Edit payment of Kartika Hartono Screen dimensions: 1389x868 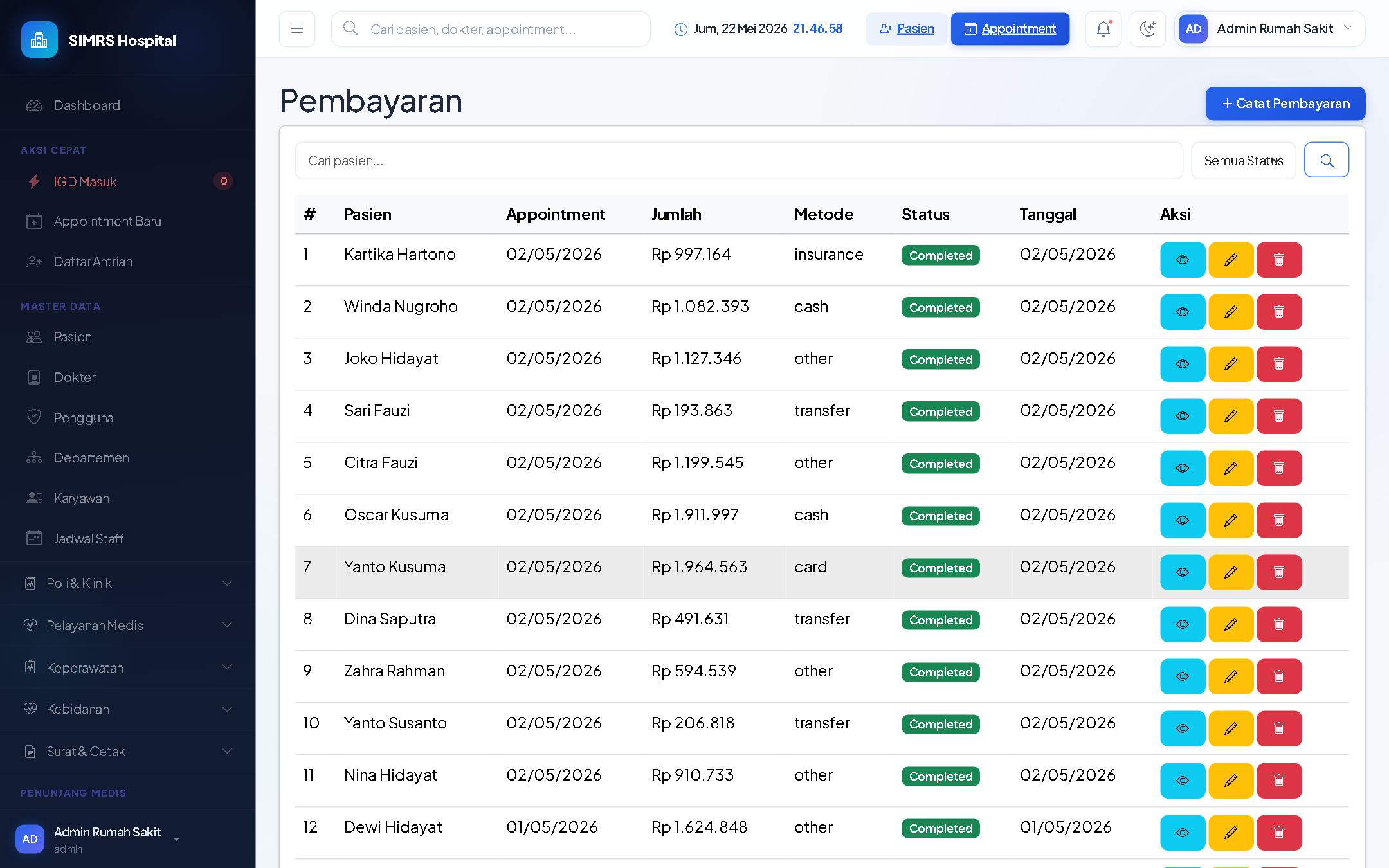(x=1231, y=260)
